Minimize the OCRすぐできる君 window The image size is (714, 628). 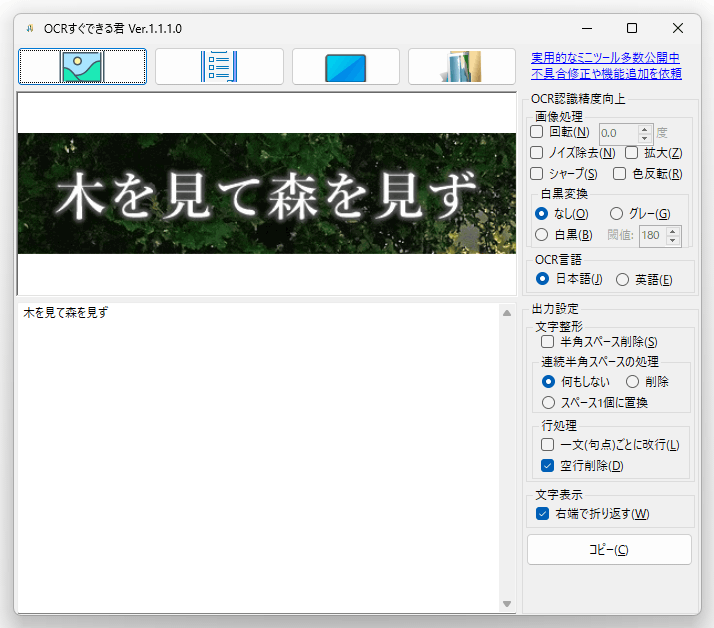click(x=587, y=28)
